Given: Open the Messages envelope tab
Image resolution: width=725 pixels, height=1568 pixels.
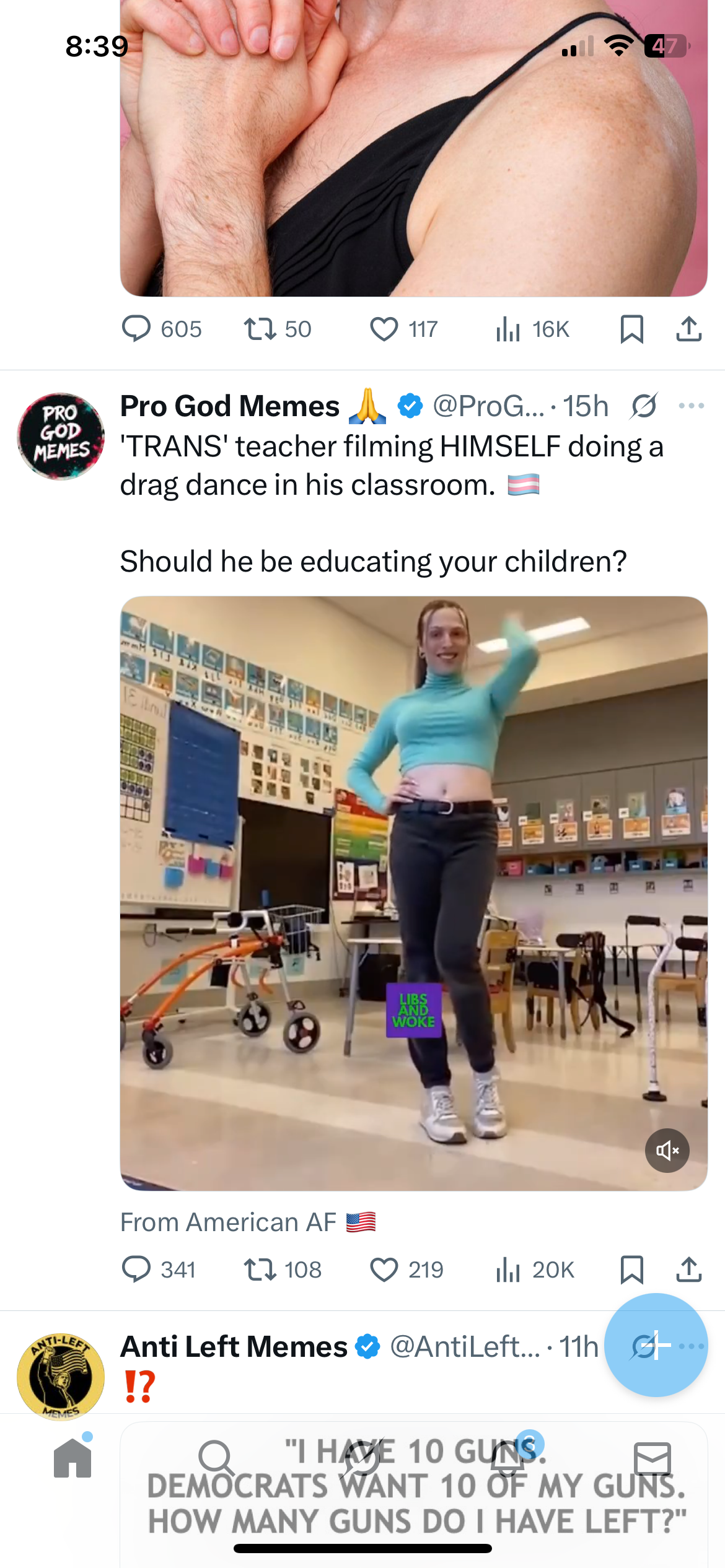Looking at the screenshot, I should (652, 1459).
